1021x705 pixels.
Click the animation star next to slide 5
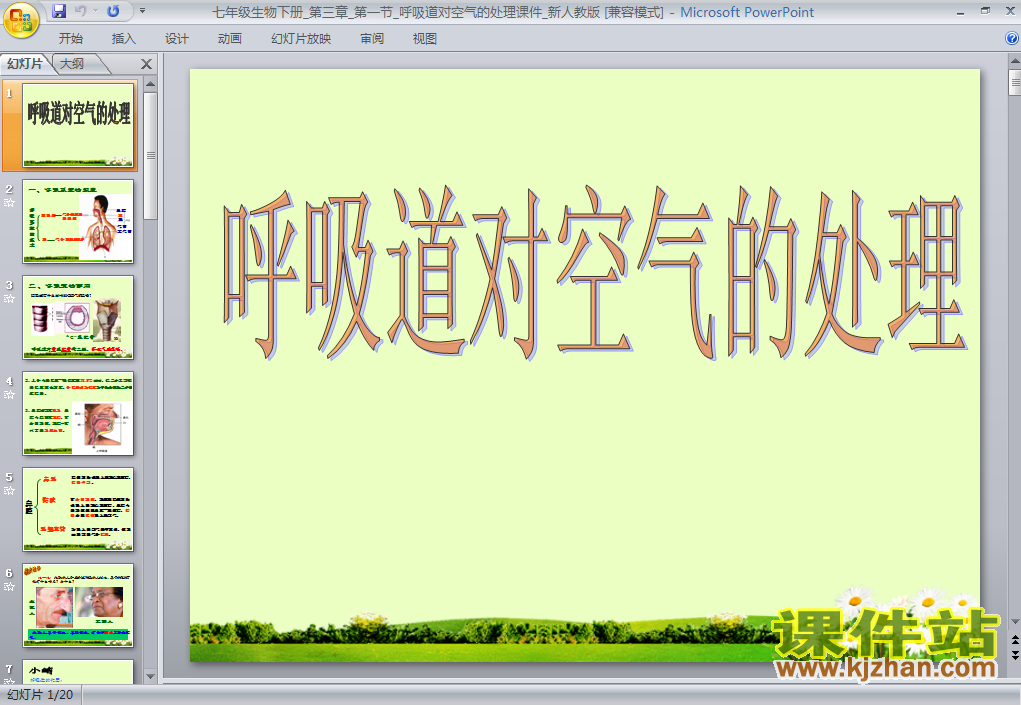(9, 491)
